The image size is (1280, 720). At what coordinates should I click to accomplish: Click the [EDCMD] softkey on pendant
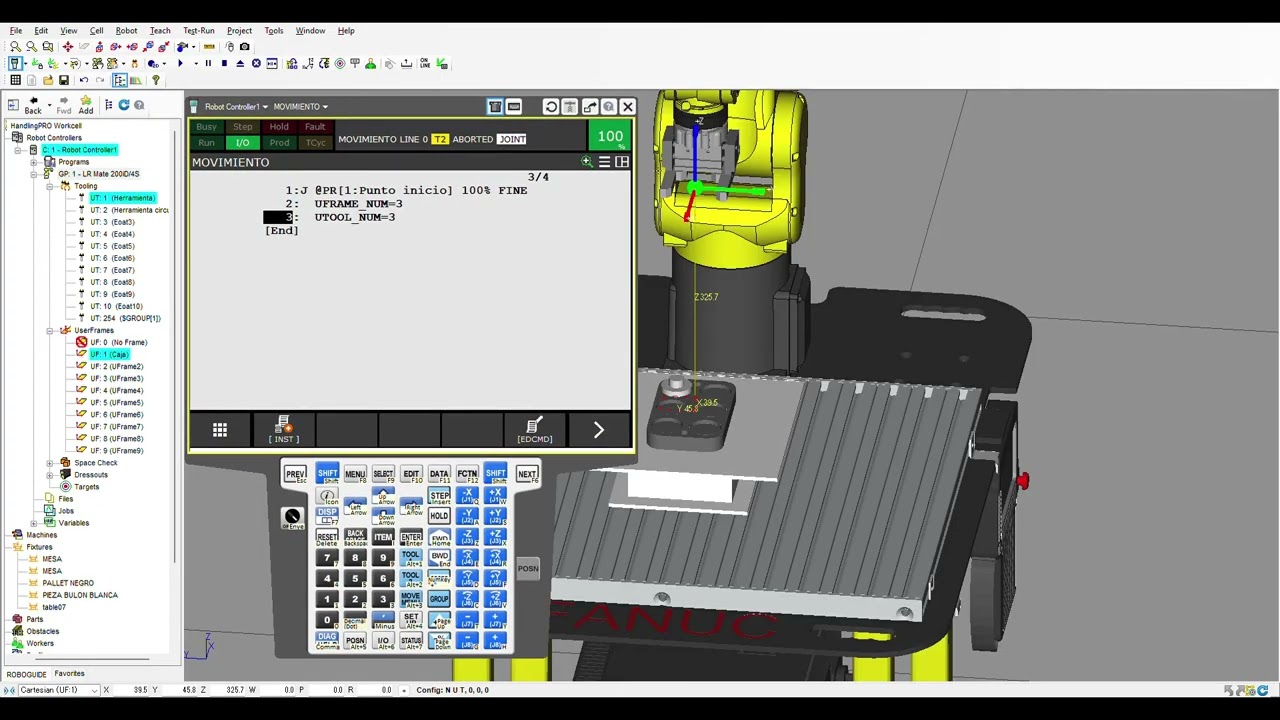tap(535, 430)
